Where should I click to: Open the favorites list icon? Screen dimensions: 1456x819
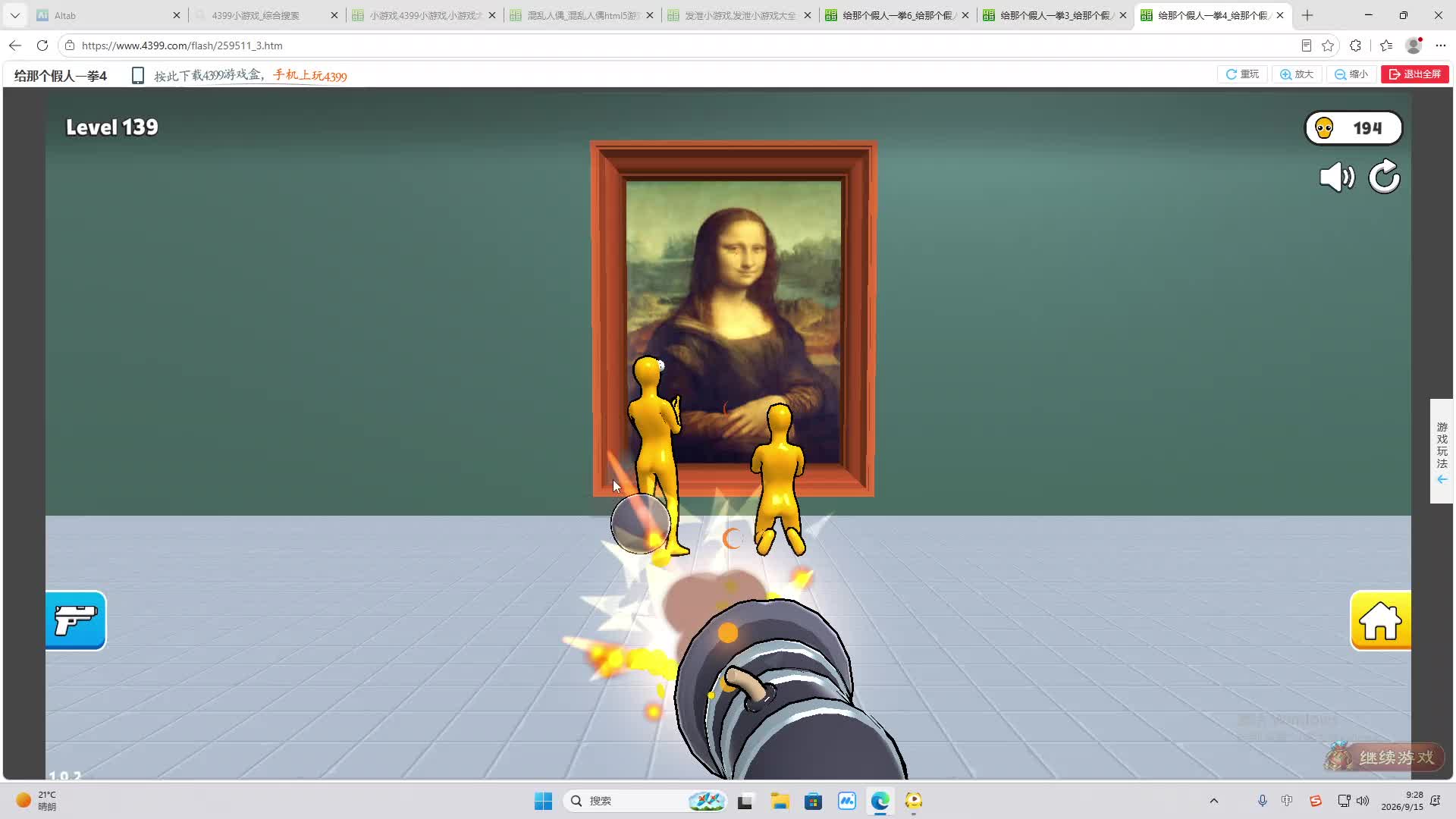[1386, 45]
